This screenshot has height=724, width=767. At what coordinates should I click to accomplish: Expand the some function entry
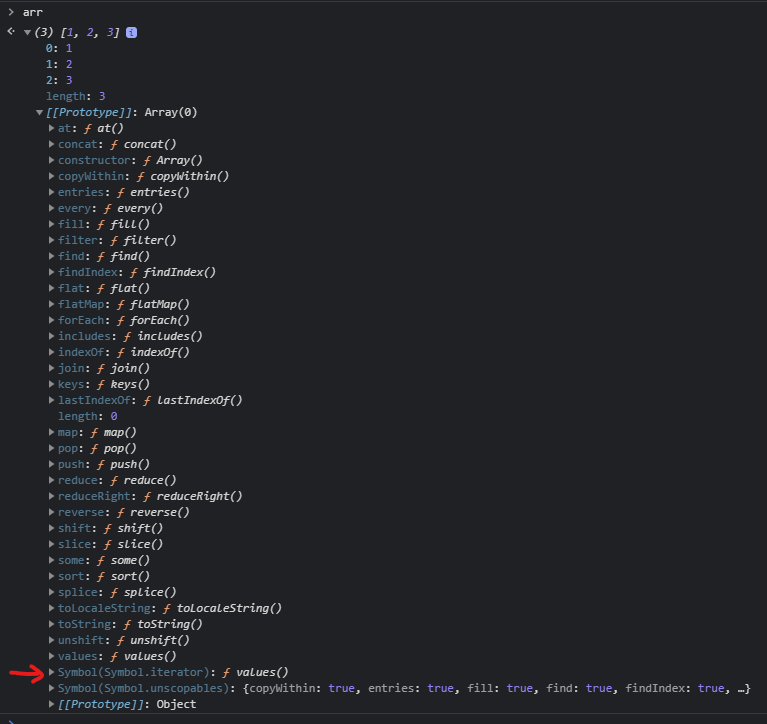pyautogui.click(x=51, y=561)
